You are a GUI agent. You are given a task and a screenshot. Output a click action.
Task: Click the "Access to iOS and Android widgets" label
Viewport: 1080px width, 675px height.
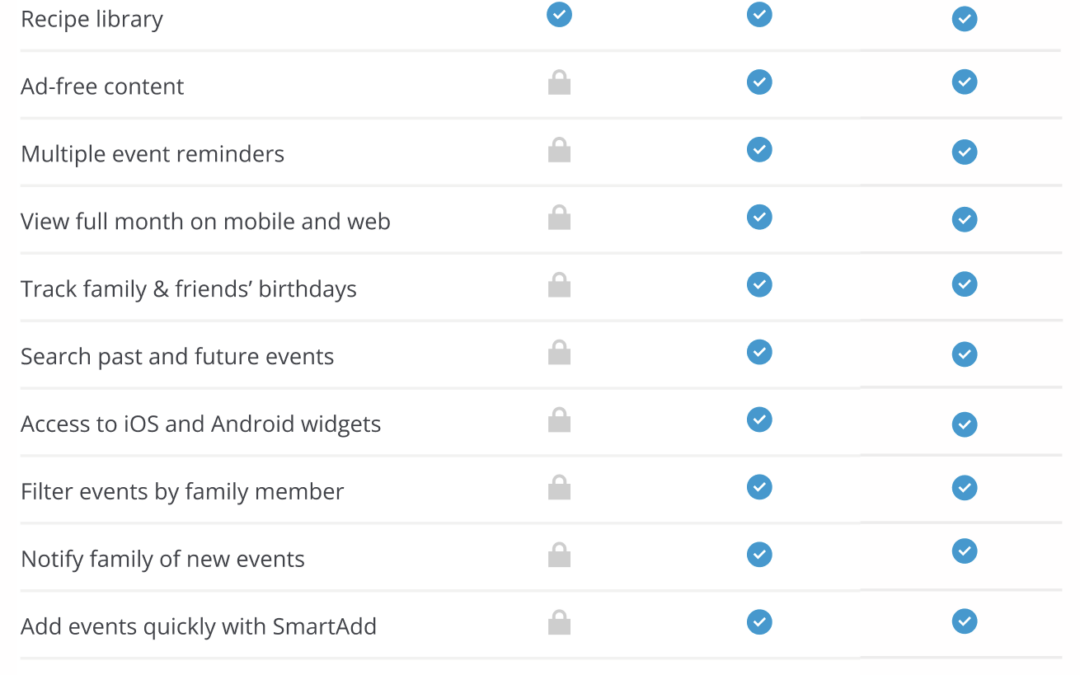coord(201,424)
